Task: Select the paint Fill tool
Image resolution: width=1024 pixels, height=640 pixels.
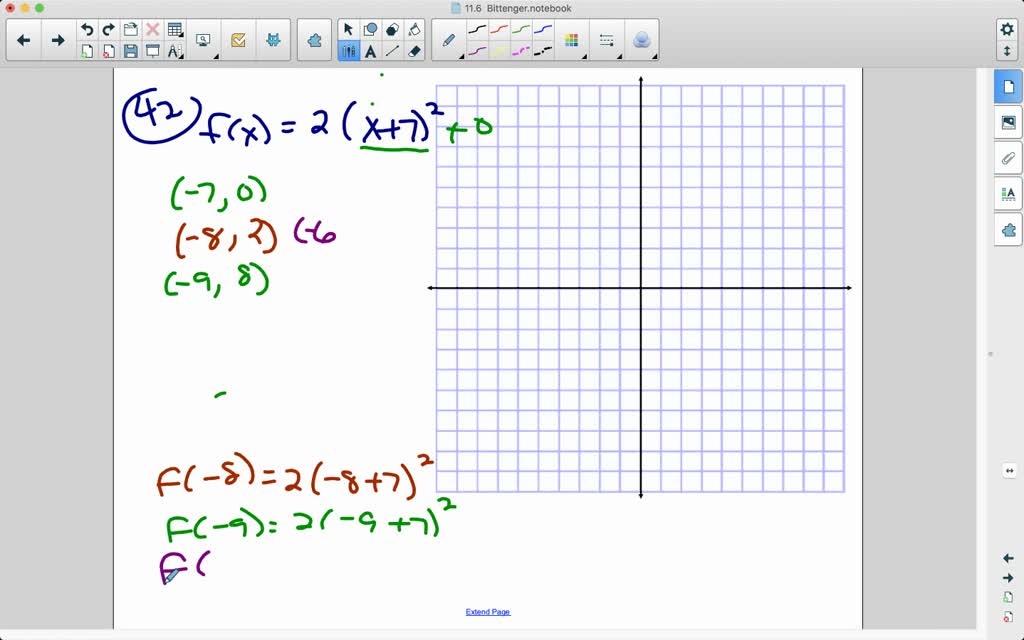Action: pos(415,29)
